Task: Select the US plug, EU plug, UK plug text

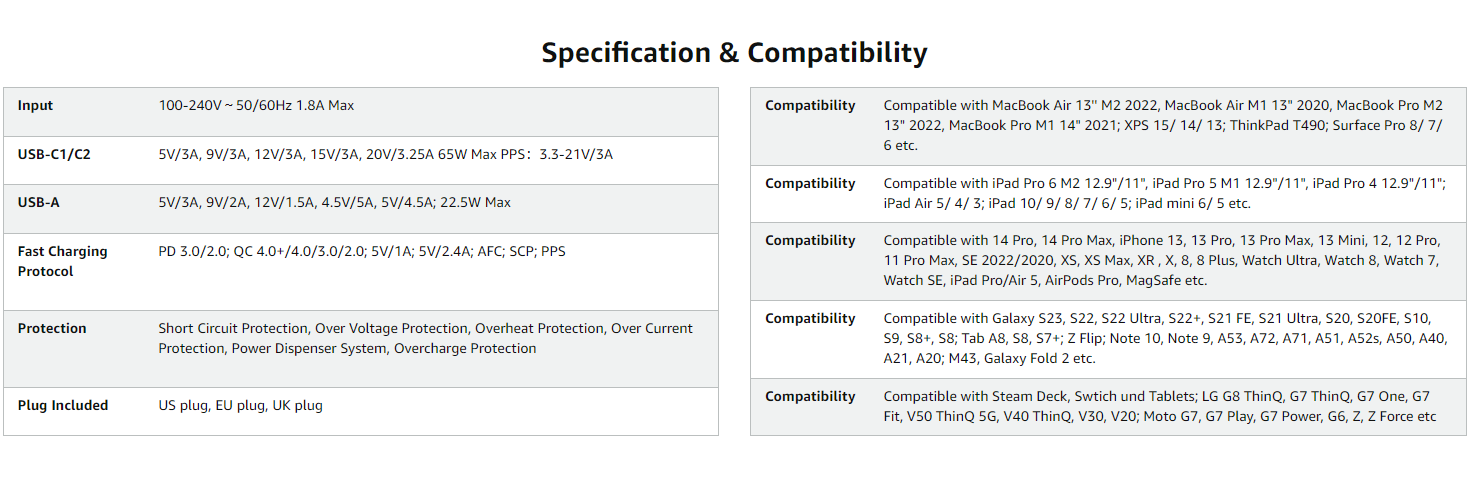Action: click(x=240, y=405)
